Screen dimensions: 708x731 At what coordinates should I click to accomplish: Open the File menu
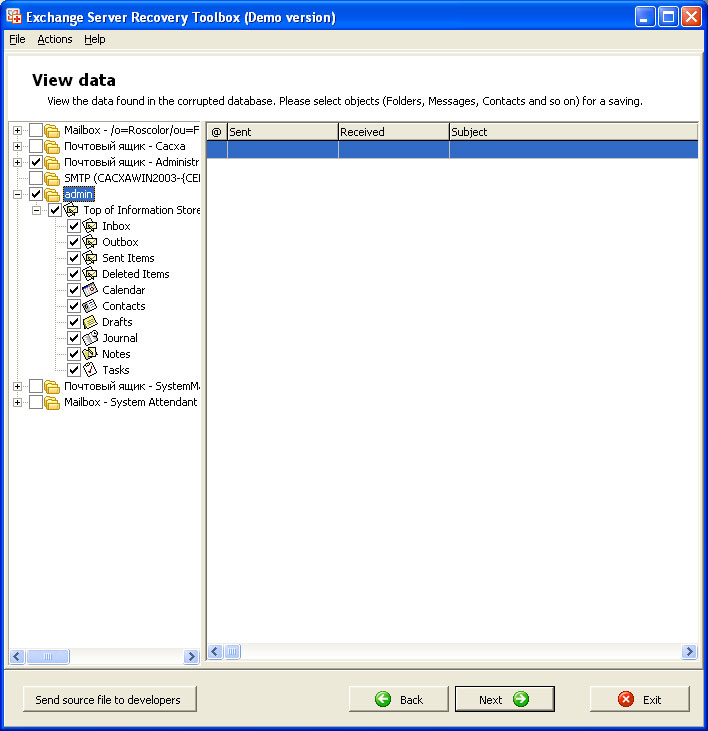17,39
